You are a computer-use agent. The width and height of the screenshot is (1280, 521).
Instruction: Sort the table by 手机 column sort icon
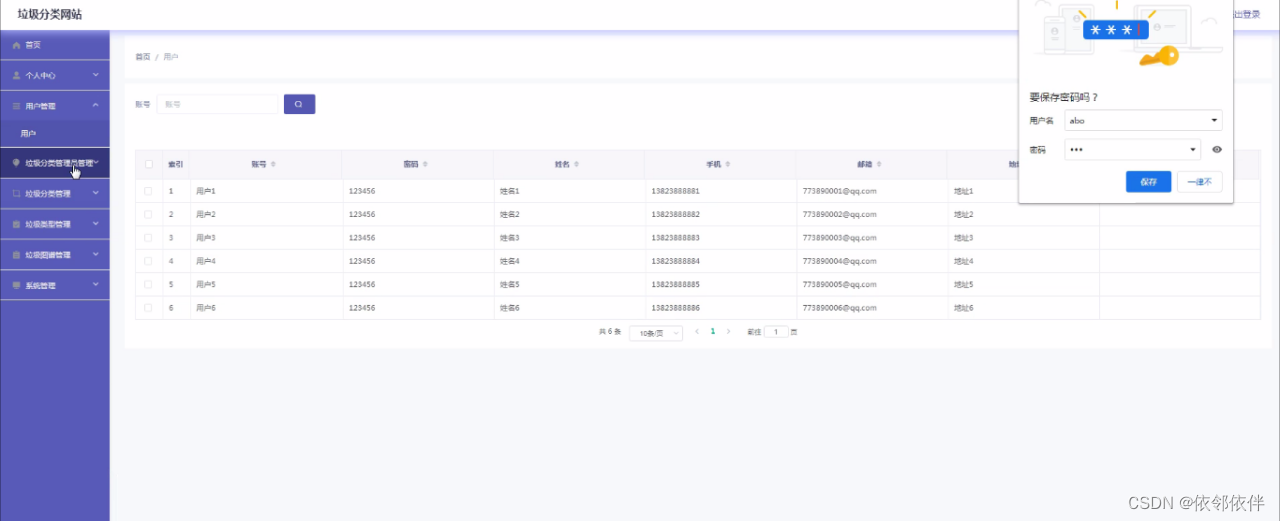pyautogui.click(x=729, y=164)
